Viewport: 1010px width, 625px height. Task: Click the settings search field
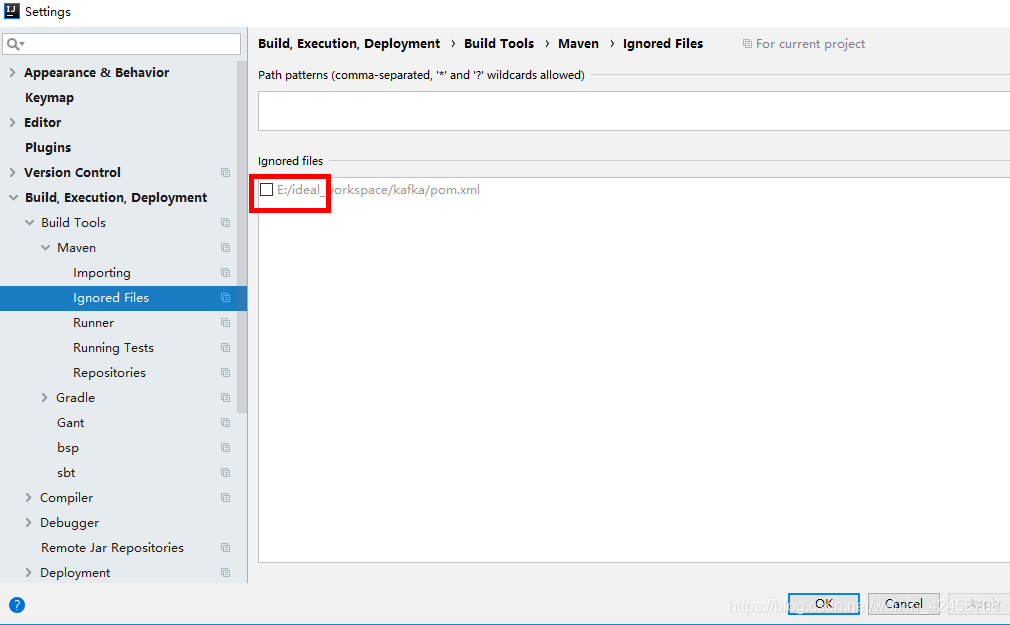(122, 44)
